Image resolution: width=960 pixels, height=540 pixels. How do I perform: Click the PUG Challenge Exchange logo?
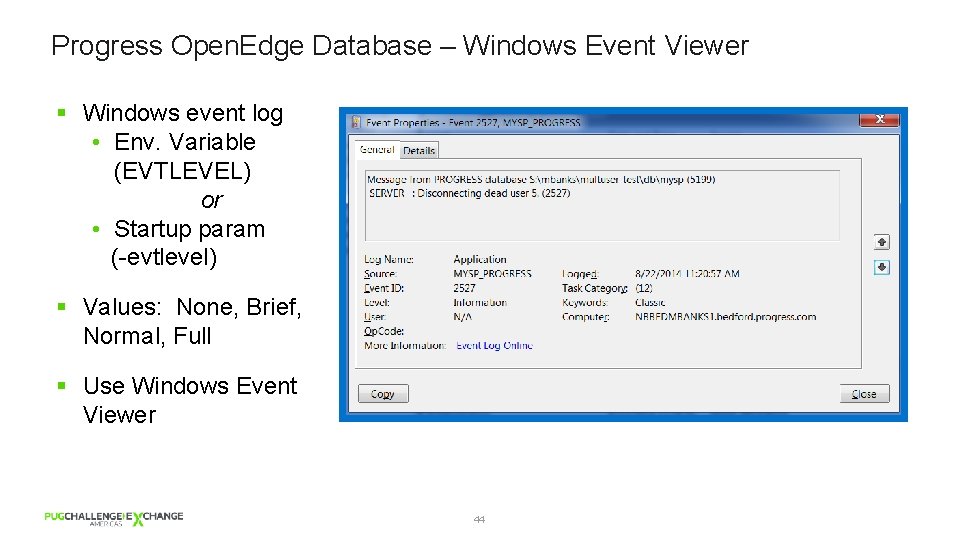click(114, 518)
